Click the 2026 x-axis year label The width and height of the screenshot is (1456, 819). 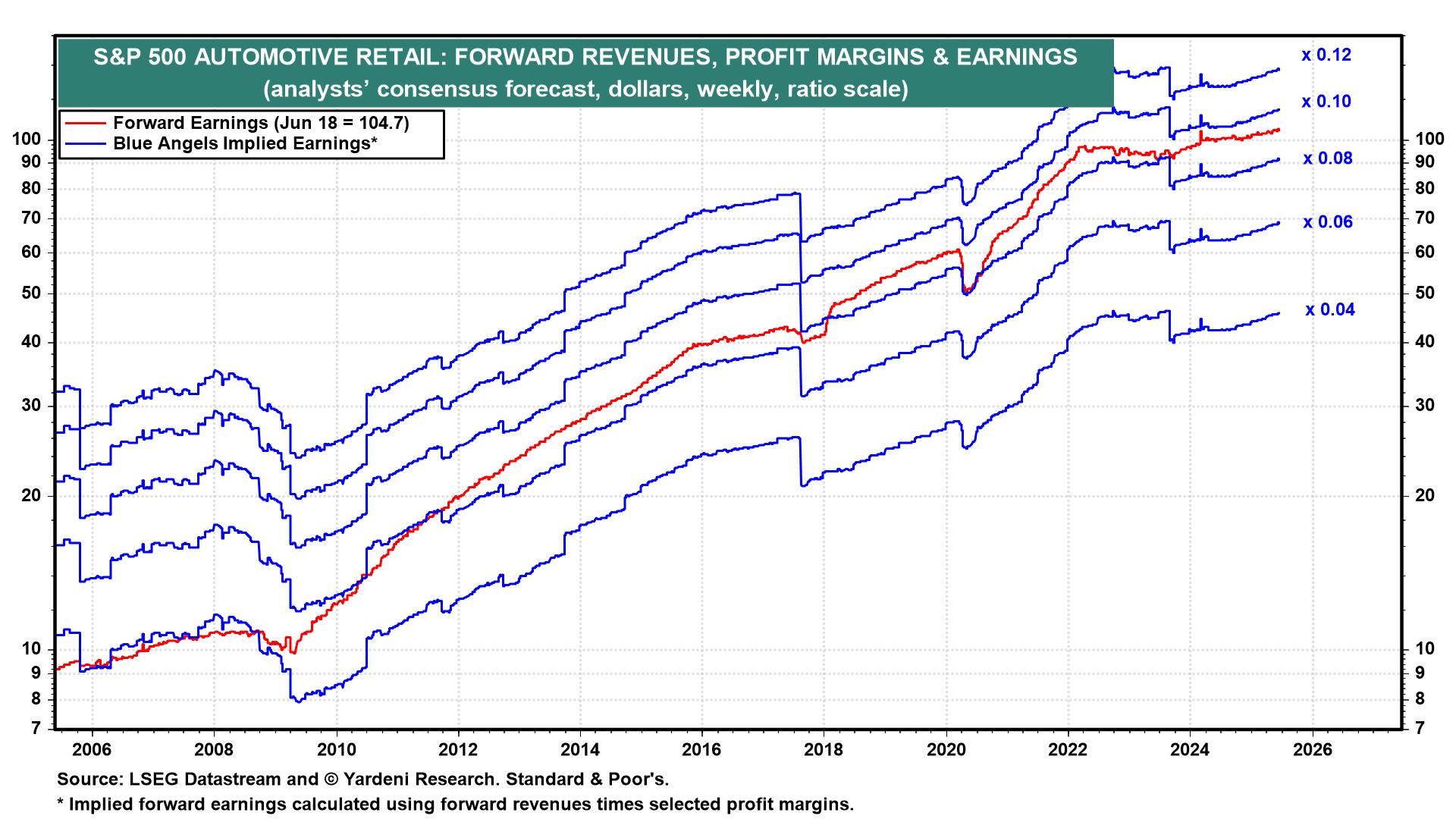tap(1312, 749)
